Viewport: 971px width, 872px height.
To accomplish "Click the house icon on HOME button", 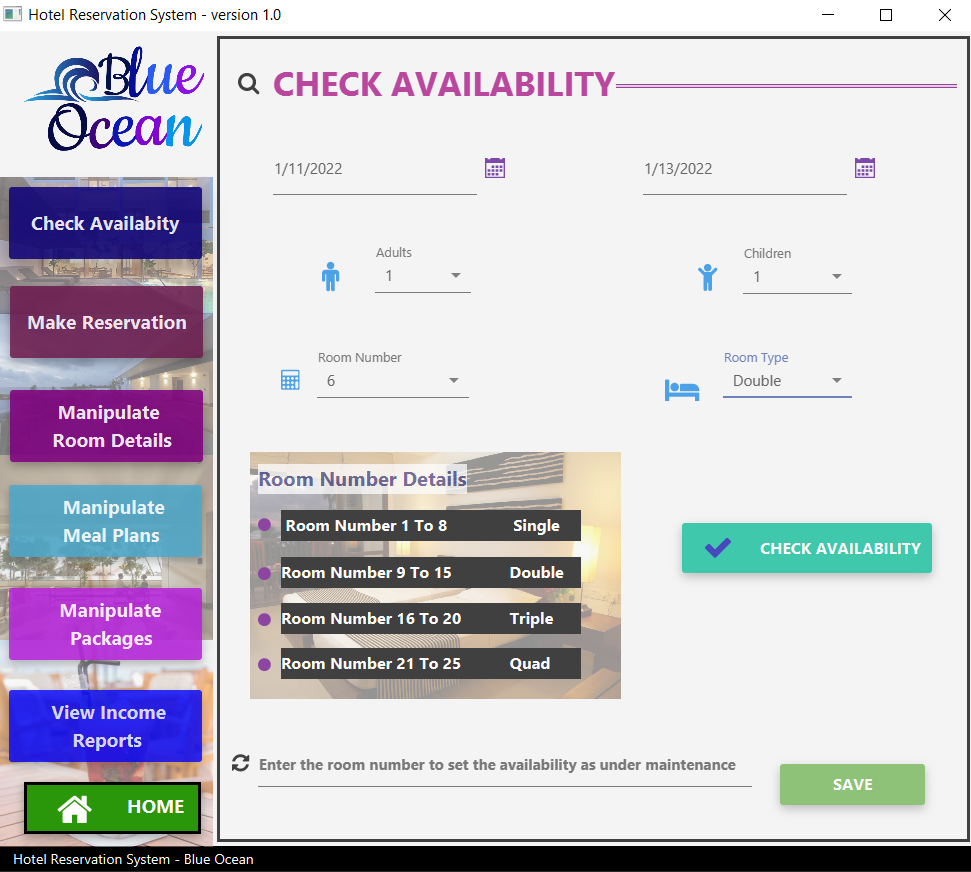I will click(x=74, y=808).
